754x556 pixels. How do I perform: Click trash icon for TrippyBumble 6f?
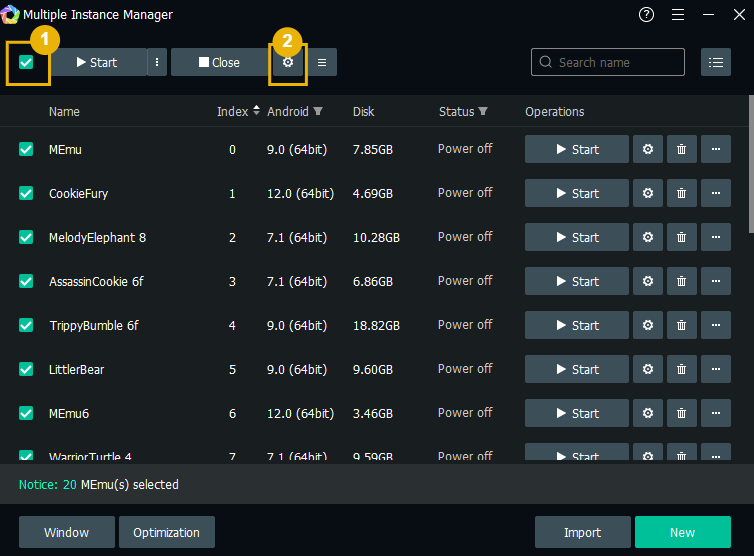pyautogui.click(x=681, y=325)
